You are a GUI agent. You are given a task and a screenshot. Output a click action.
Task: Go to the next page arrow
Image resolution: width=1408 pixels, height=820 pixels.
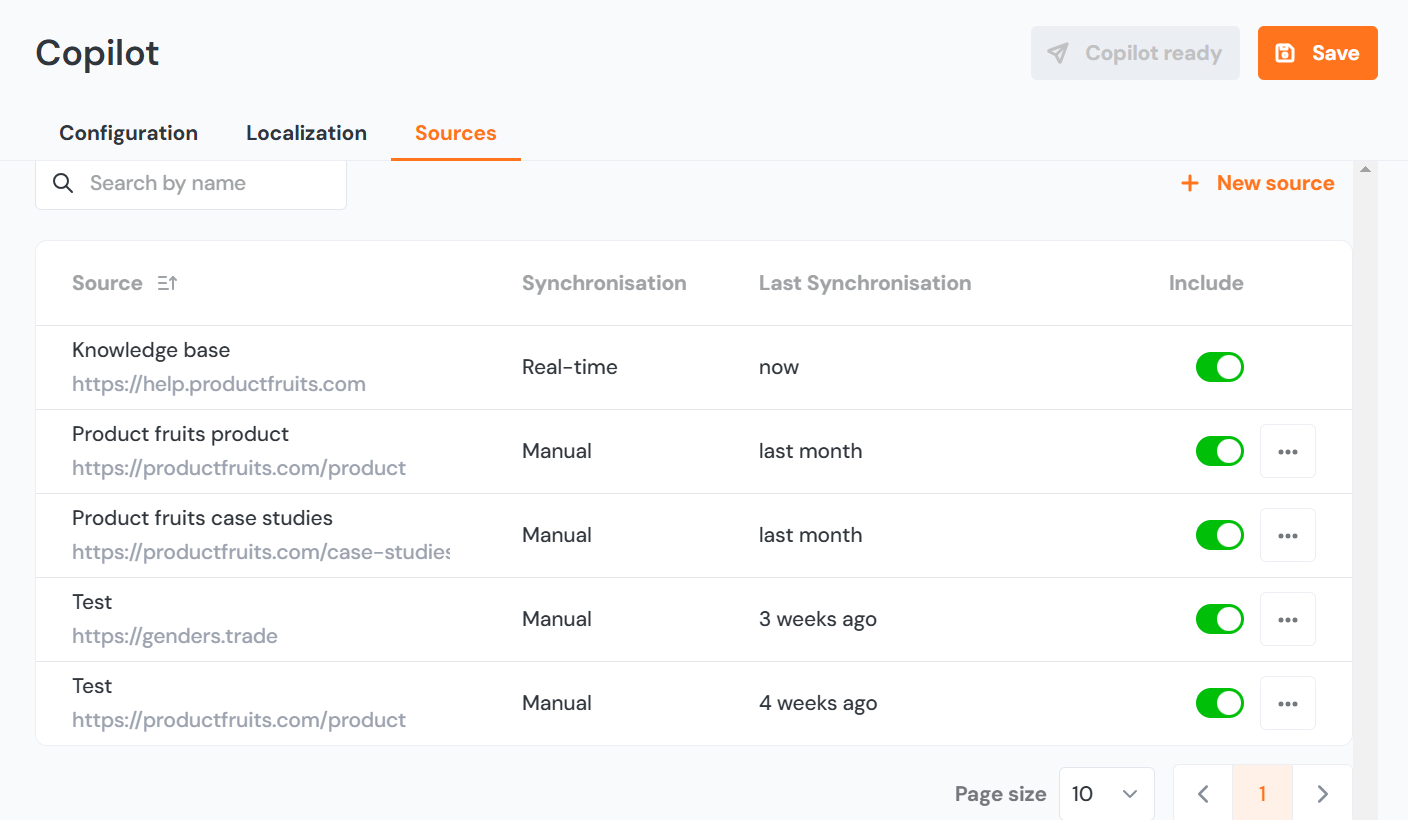1322,794
